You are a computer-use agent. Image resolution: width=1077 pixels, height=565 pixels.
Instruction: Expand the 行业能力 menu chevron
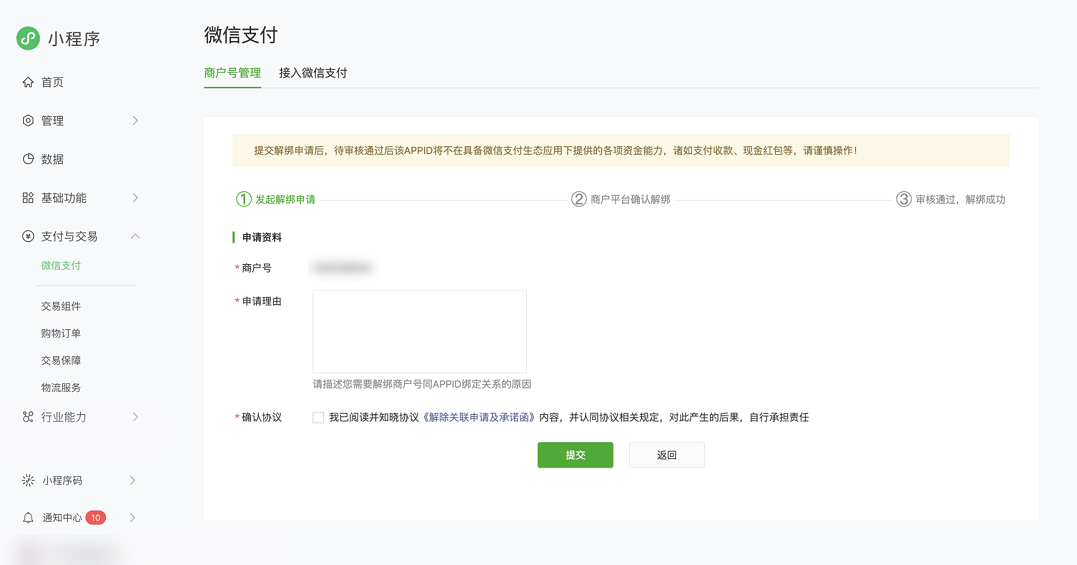(135, 417)
